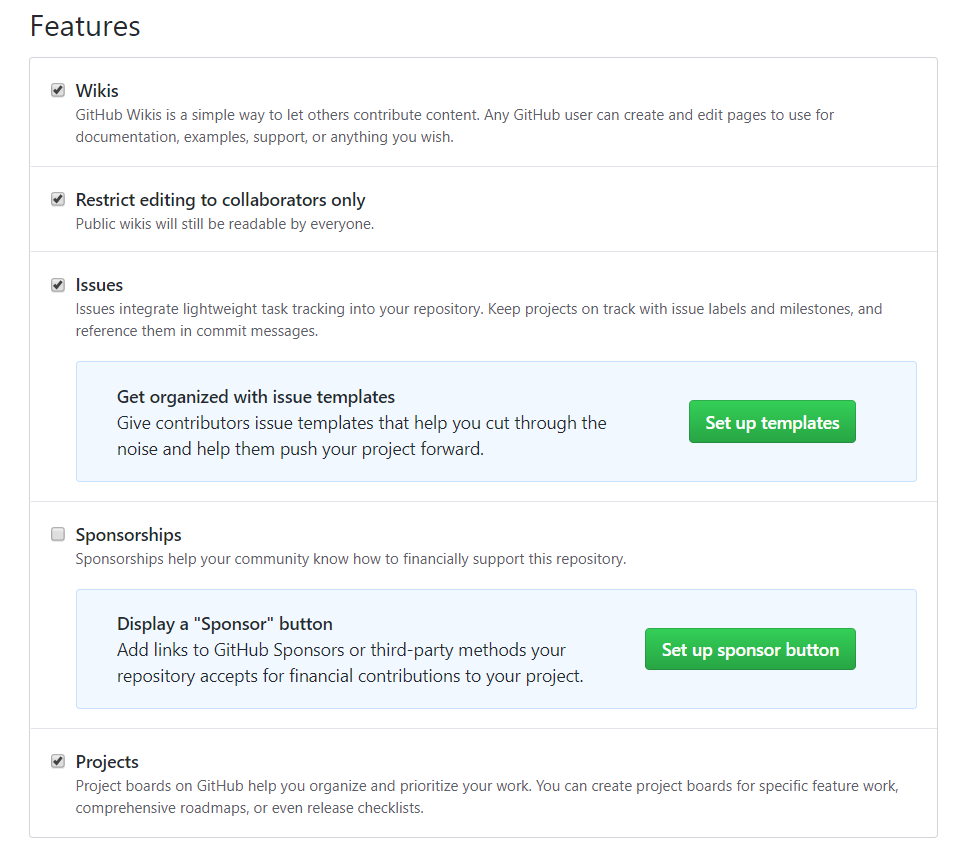The image size is (958, 850).
Task: Click the Wikis label text
Action: [97, 91]
